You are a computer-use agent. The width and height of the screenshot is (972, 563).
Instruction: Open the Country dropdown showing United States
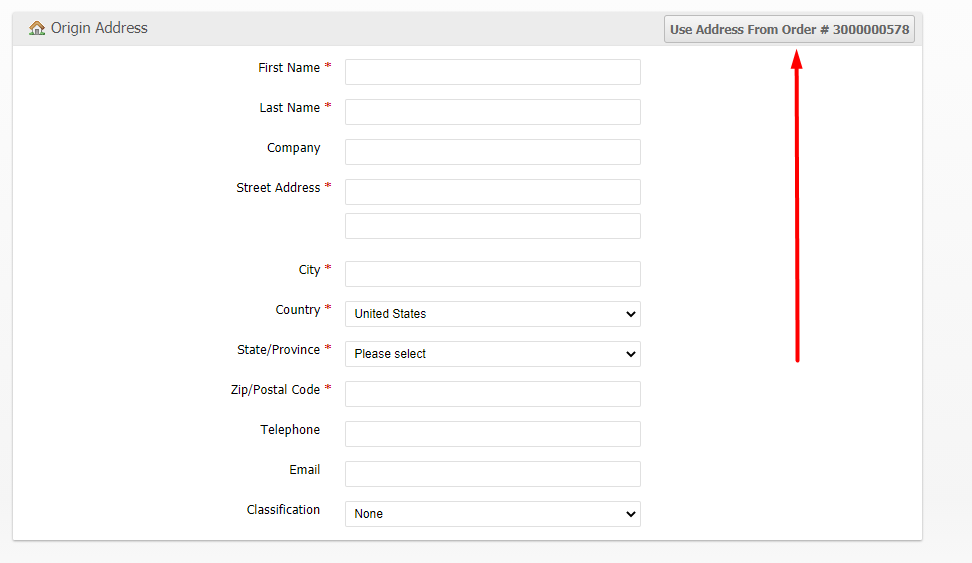point(493,314)
